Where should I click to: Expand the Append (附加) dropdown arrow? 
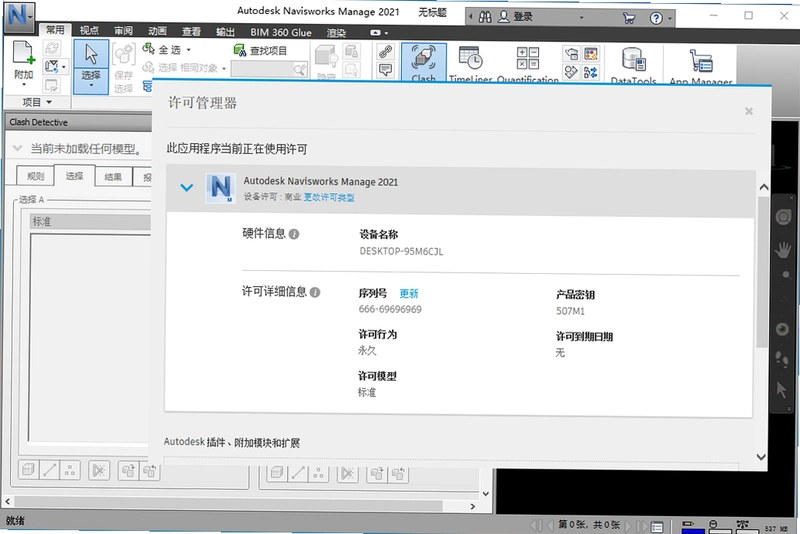coord(23,85)
